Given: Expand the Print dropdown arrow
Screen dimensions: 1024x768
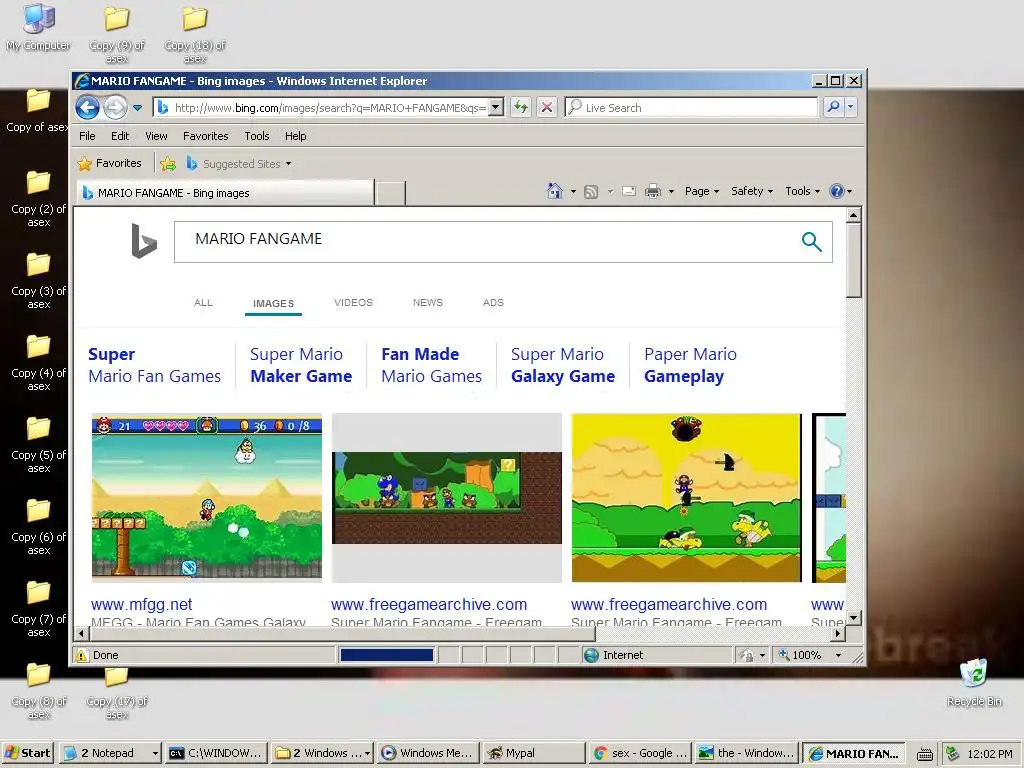Looking at the screenshot, I should click(x=671, y=191).
